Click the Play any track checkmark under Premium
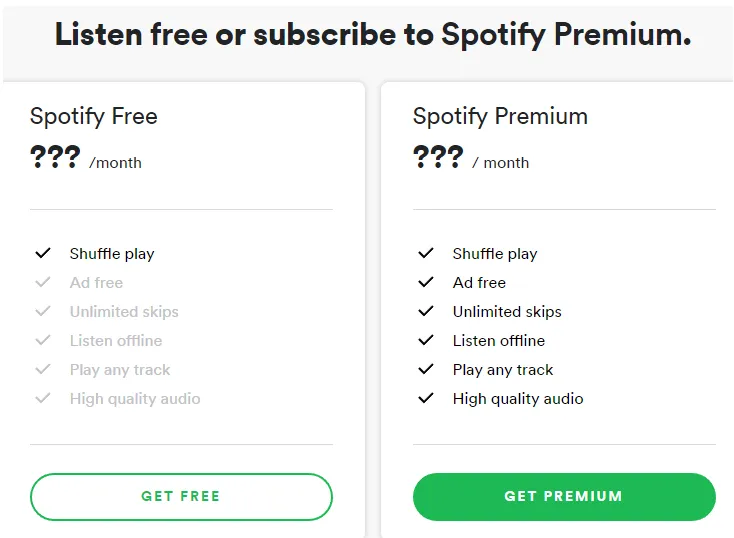Image resolution: width=734 pixels, height=538 pixels. [x=426, y=369]
